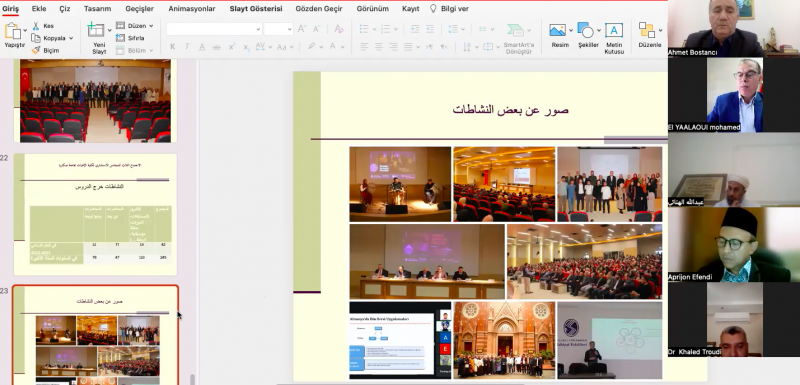The height and width of the screenshot is (385, 800).
Task: Pick the font color A button
Action: tap(333, 46)
